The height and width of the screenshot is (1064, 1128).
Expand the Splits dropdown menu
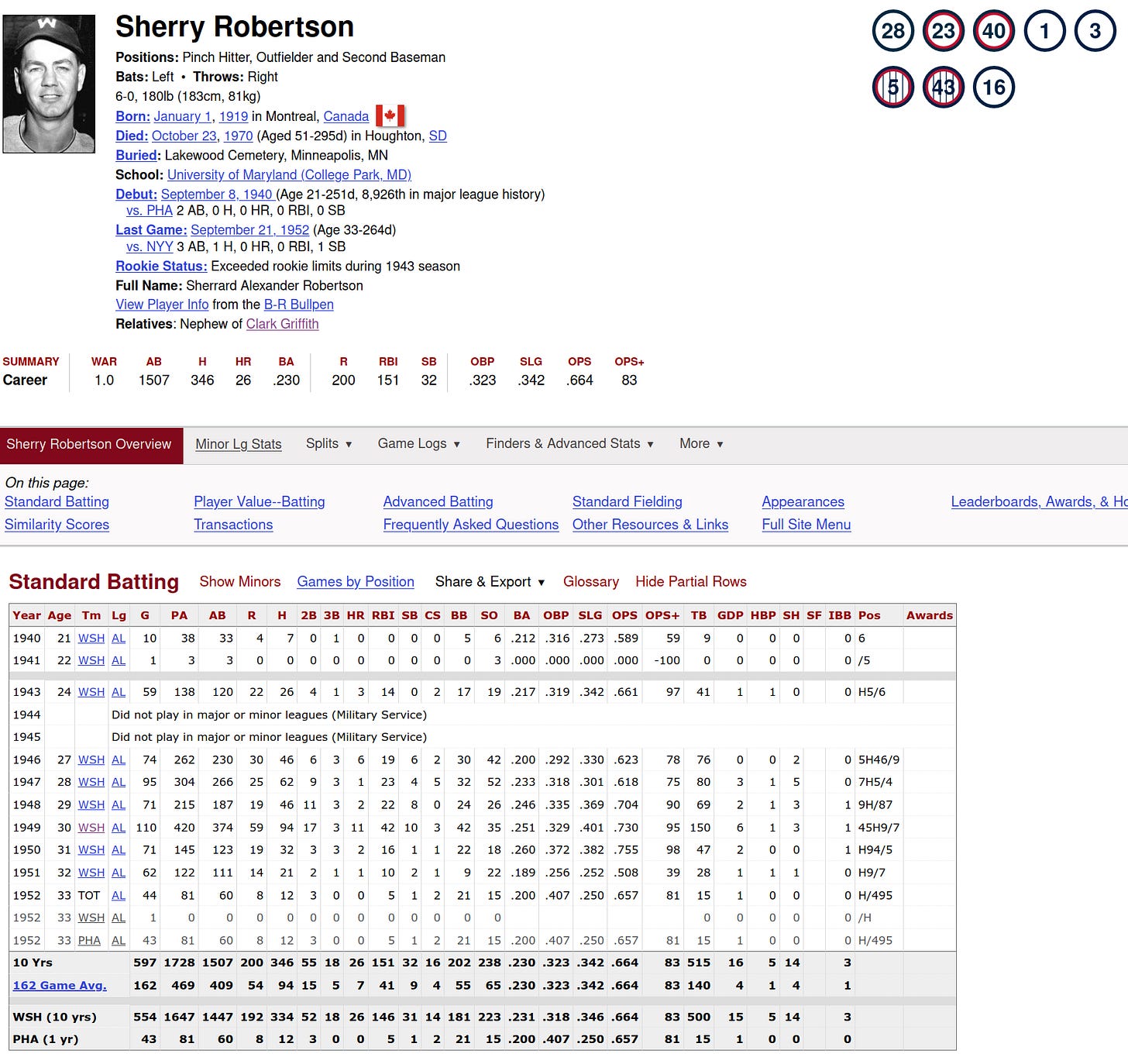(x=328, y=444)
